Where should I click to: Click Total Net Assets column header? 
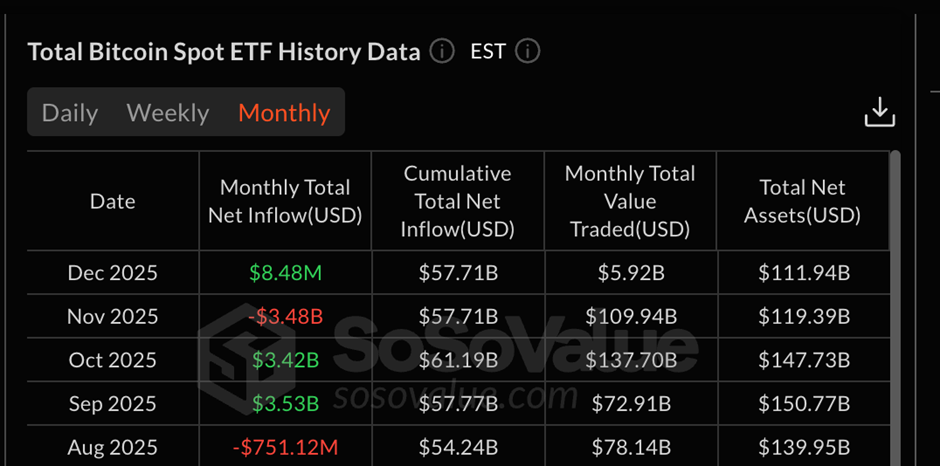(x=803, y=201)
